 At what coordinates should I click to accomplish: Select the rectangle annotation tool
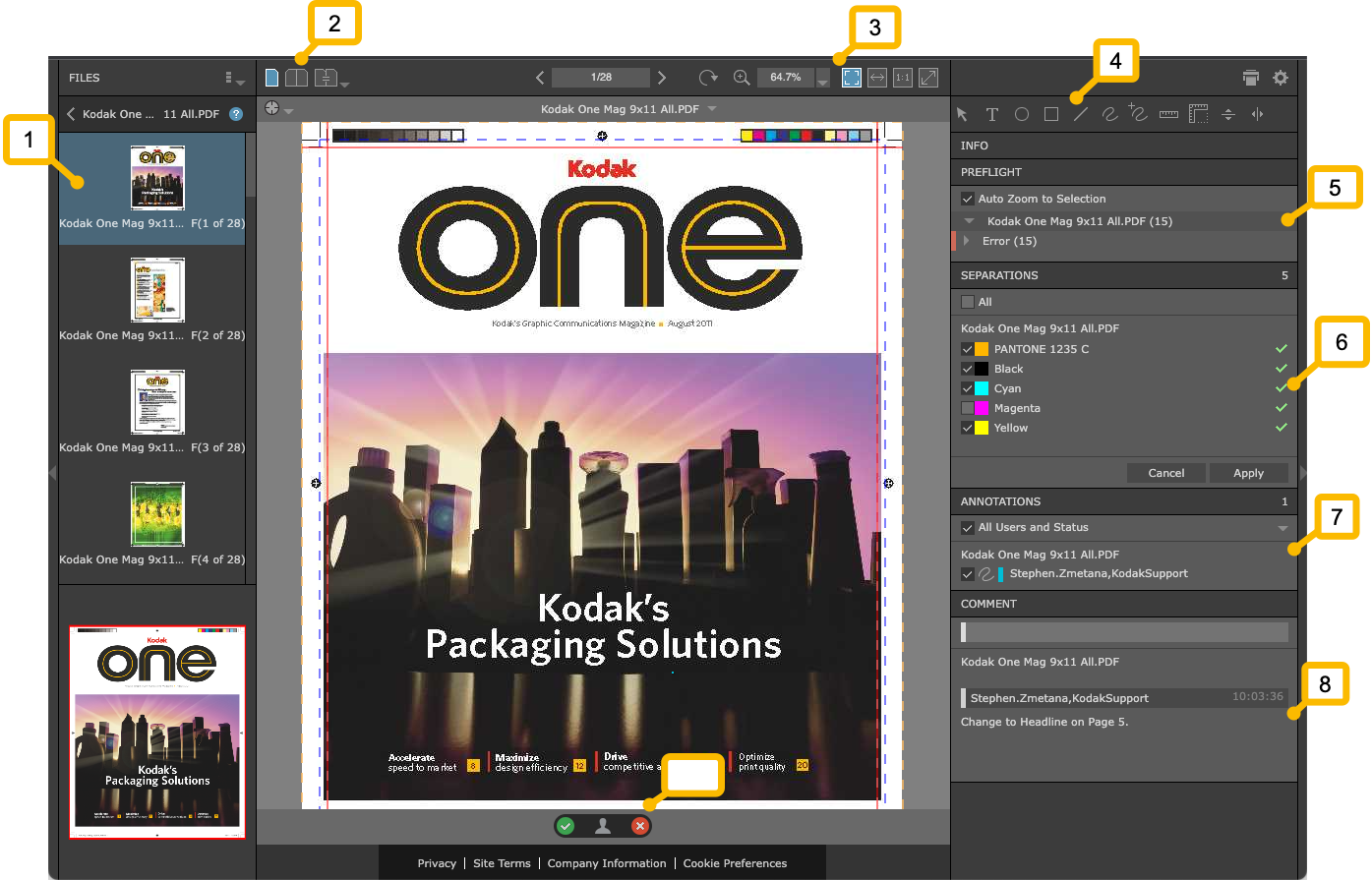point(1051,115)
